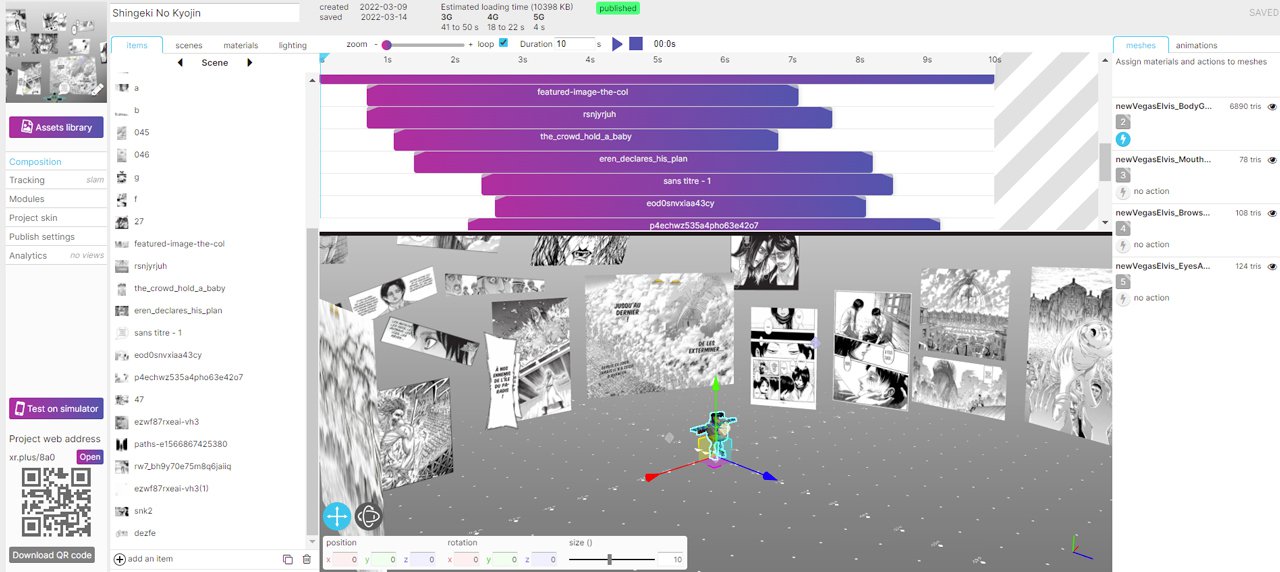1280x572 pixels.
Task: Click the rotation y input field
Action: click(507, 560)
